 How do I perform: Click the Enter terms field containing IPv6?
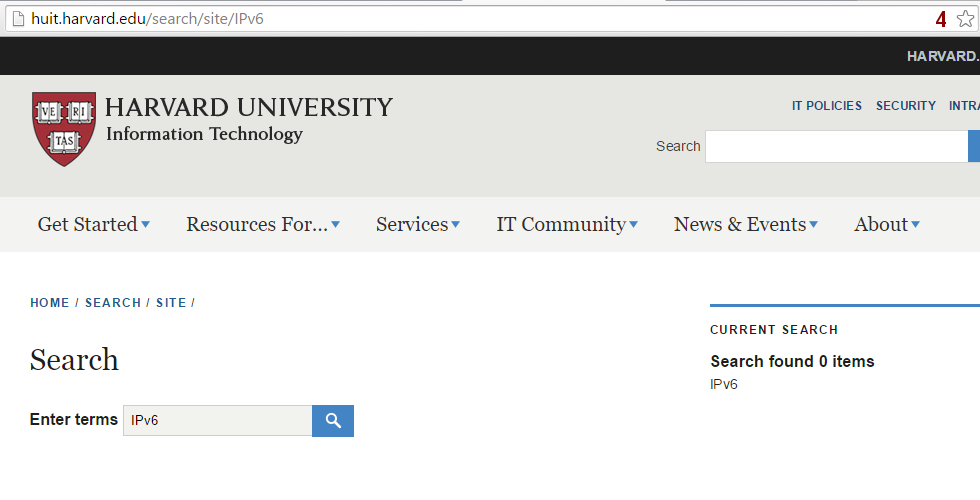coord(218,421)
